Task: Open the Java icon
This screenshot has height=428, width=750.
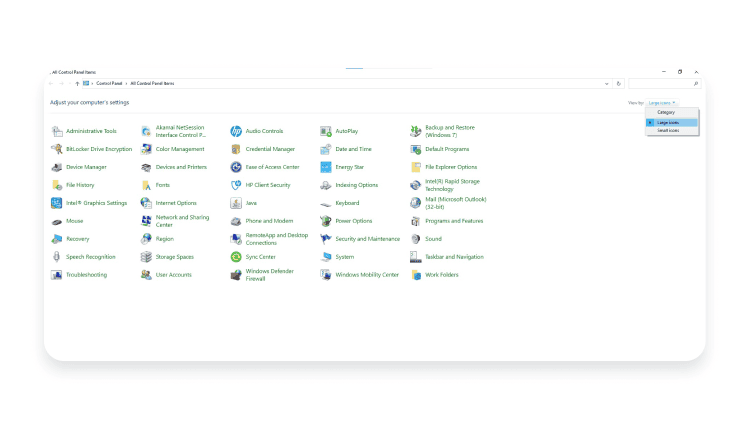Action: pyautogui.click(x=236, y=203)
